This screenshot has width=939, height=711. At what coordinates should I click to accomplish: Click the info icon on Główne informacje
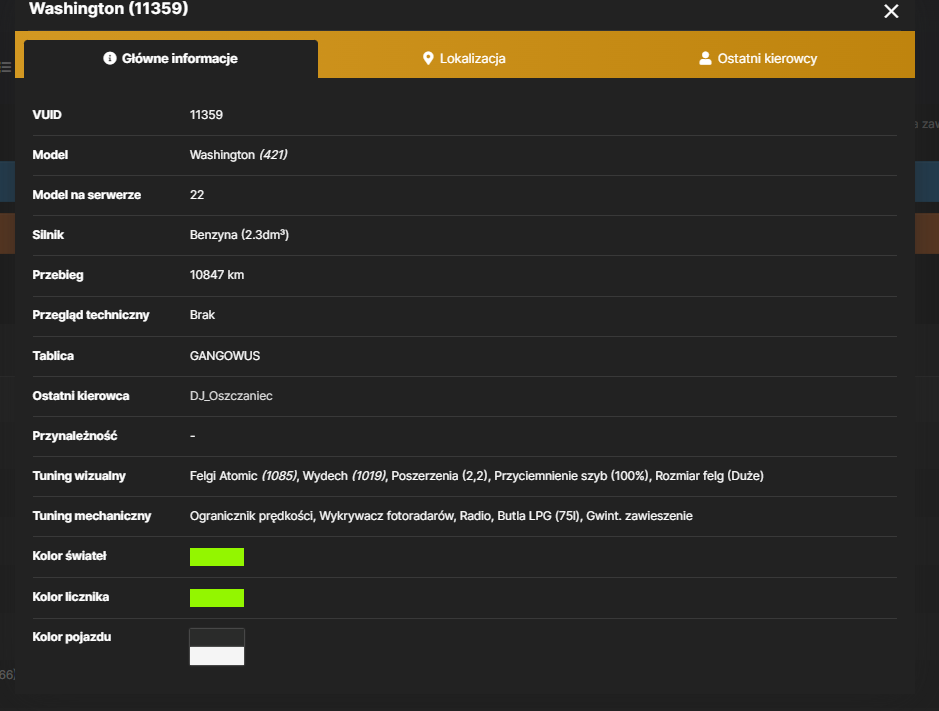[x=110, y=58]
